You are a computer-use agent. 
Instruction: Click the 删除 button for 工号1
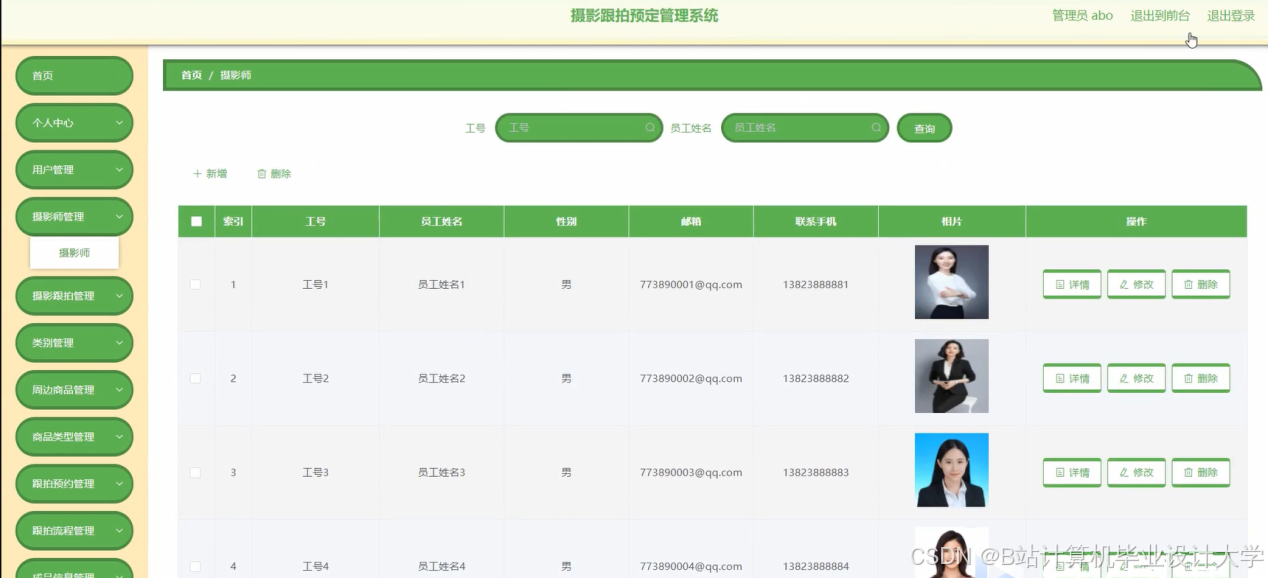pos(1200,285)
